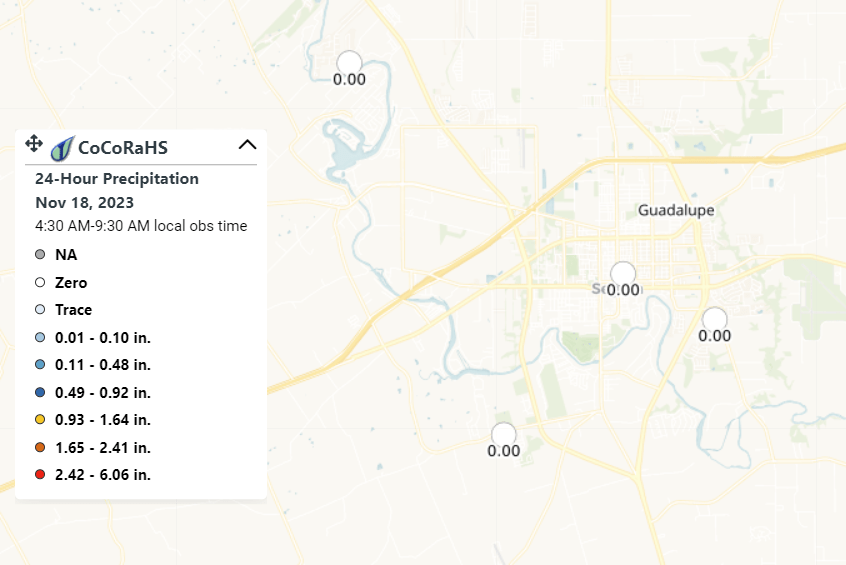Click the Trace legend circle
The width and height of the screenshot is (846, 565).
[x=40, y=310]
